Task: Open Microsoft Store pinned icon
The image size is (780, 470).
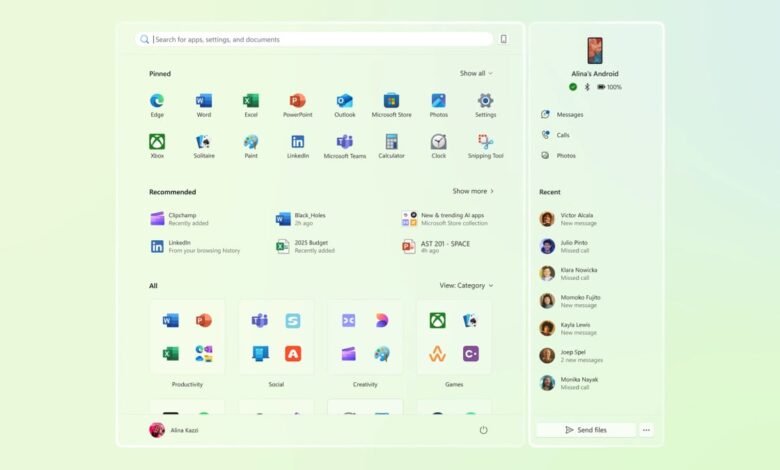Action: point(391,104)
